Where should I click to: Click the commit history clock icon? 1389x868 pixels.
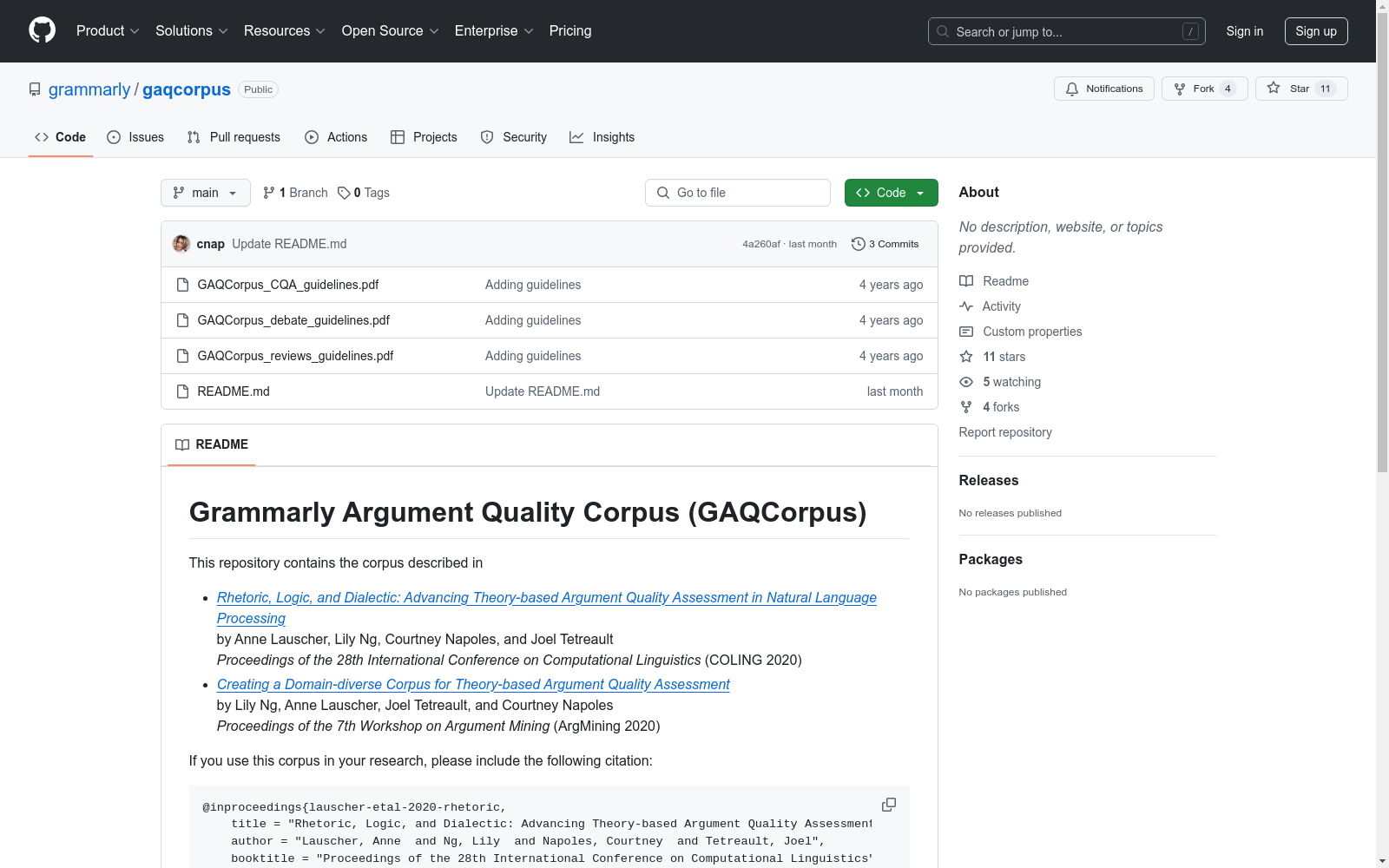pyautogui.click(x=859, y=244)
